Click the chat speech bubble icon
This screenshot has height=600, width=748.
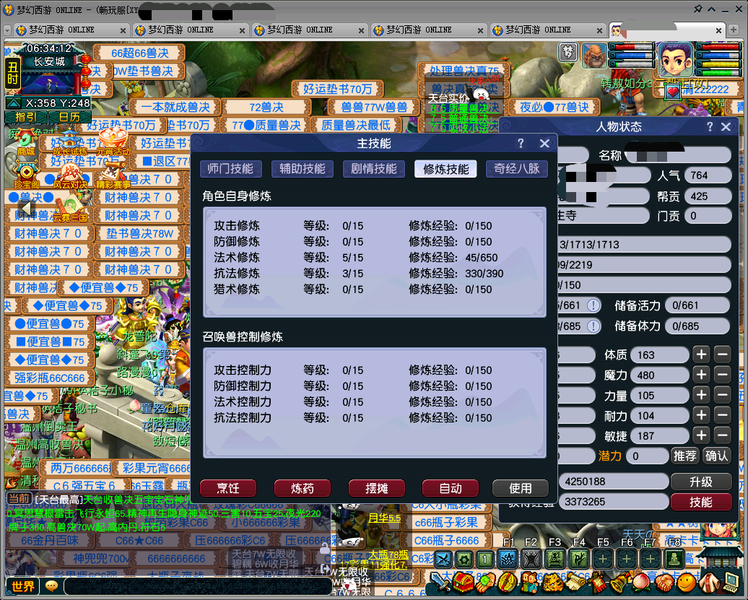coord(52,586)
